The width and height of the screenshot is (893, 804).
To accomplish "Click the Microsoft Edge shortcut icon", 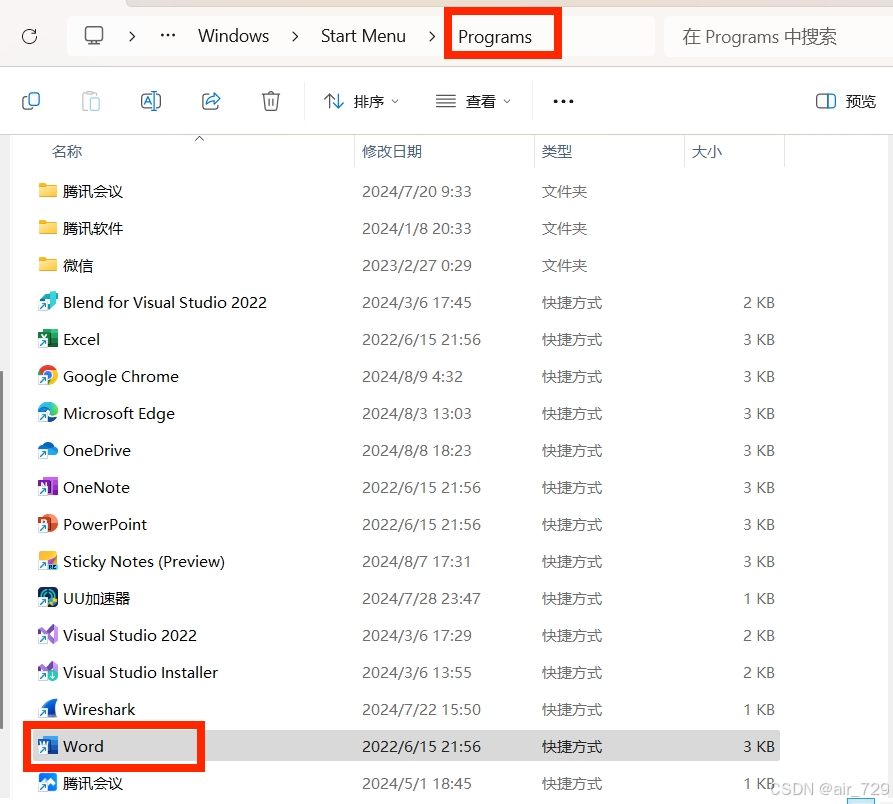I will (48, 413).
